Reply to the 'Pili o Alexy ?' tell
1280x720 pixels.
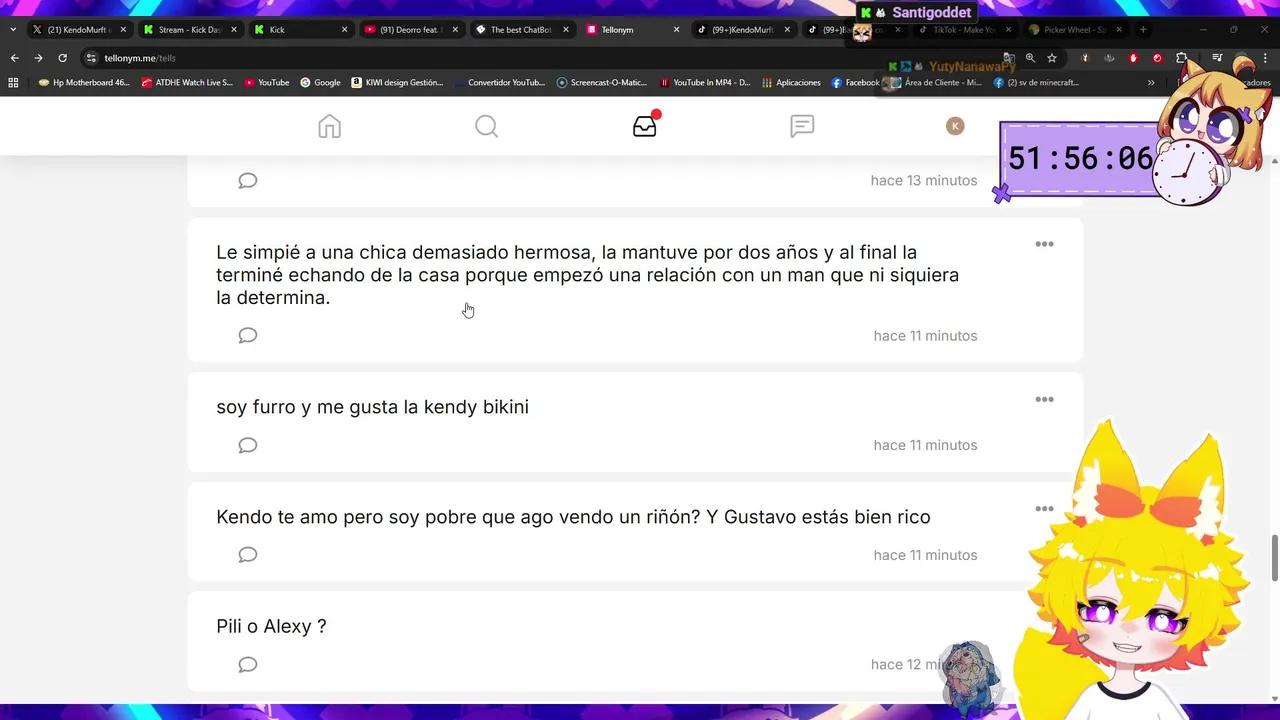point(248,665)
